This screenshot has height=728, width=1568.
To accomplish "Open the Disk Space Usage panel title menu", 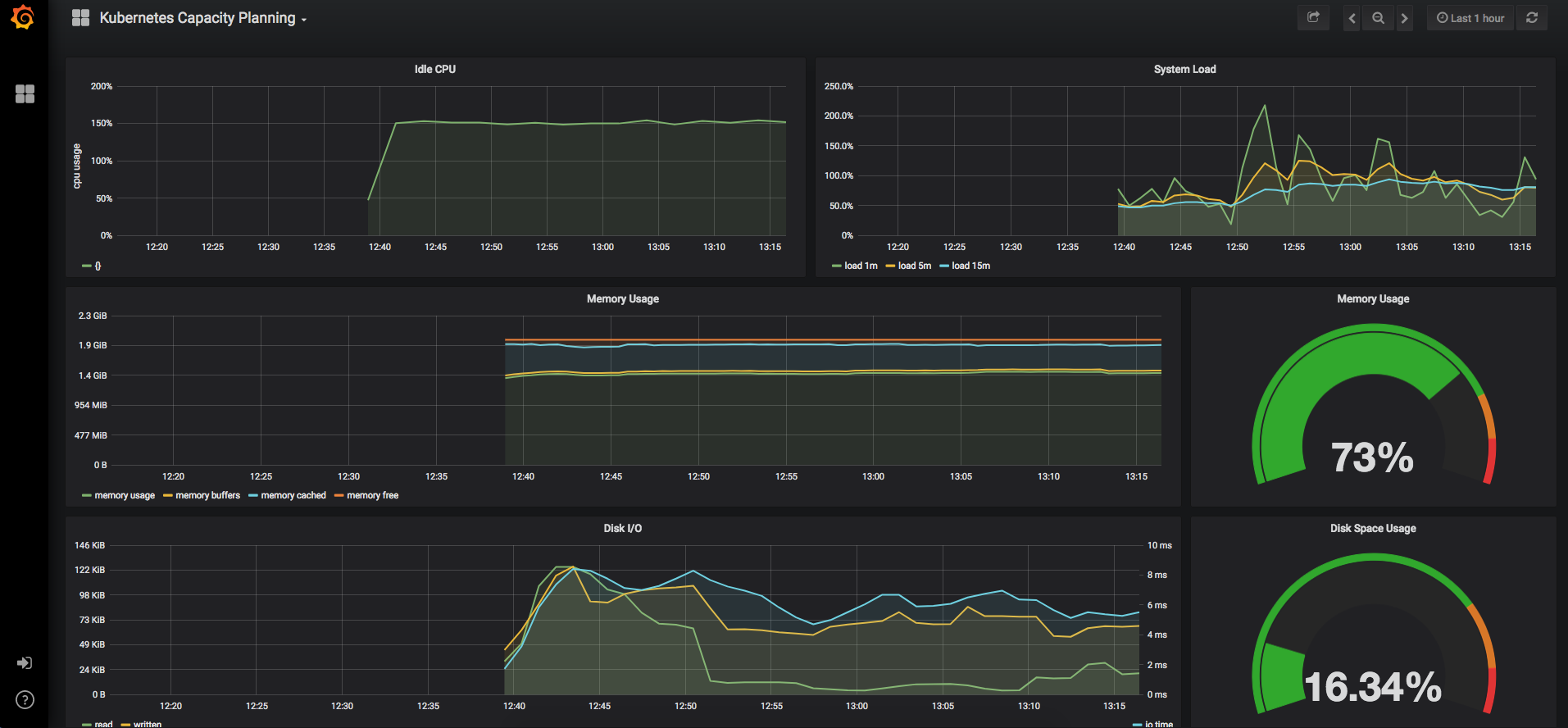I will 1373,528.
